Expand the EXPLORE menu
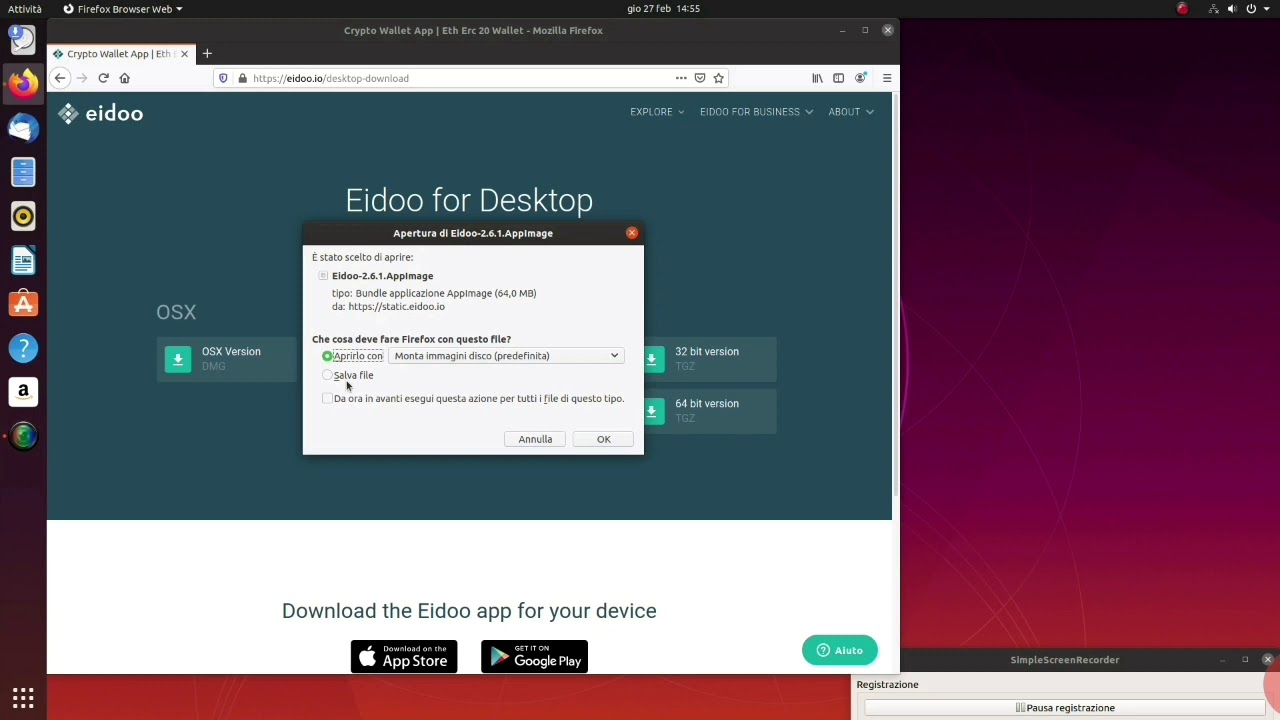1280x720 pixels. (657, 112)
